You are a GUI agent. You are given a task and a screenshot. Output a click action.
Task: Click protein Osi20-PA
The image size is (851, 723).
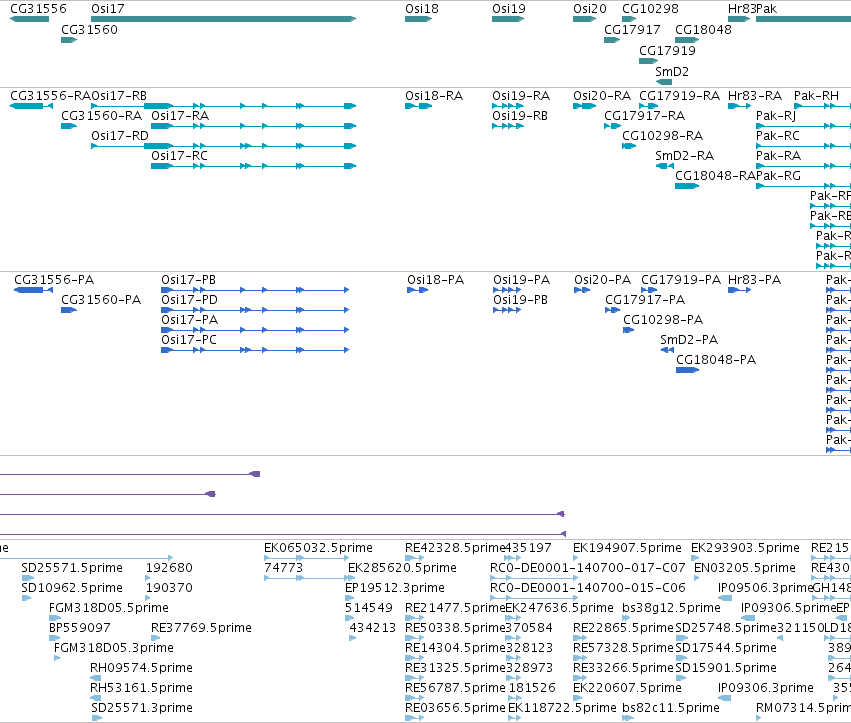click(x=603, y=280)
